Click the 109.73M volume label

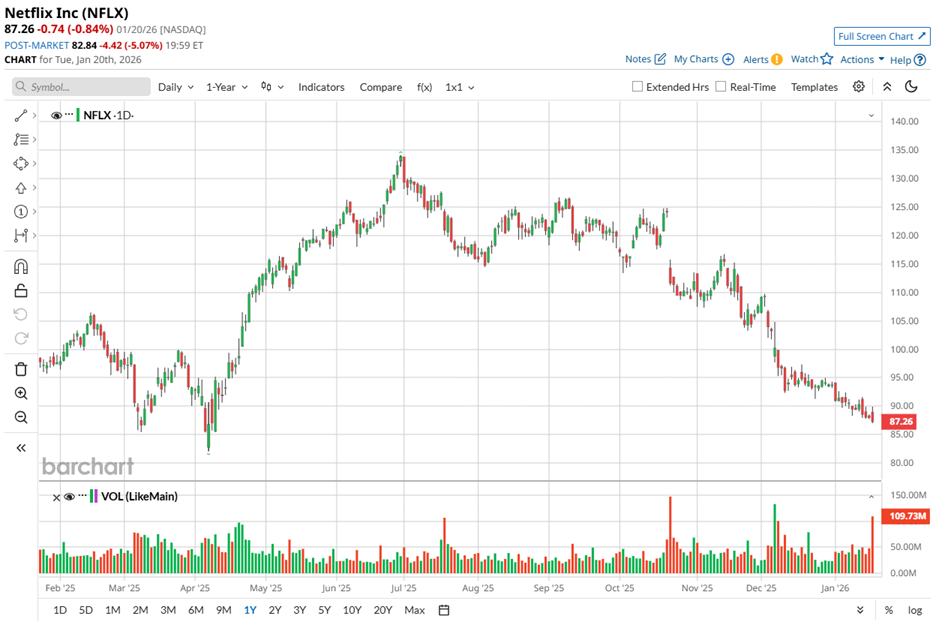[x=907, y=516]
